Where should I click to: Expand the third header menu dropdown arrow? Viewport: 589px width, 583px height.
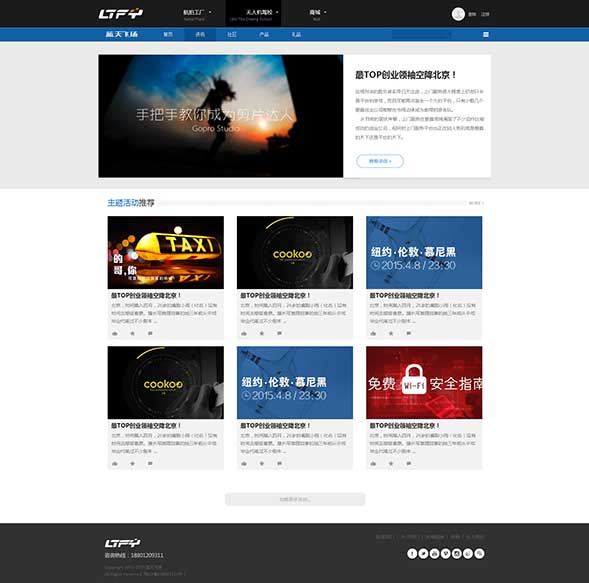[325, 12]
